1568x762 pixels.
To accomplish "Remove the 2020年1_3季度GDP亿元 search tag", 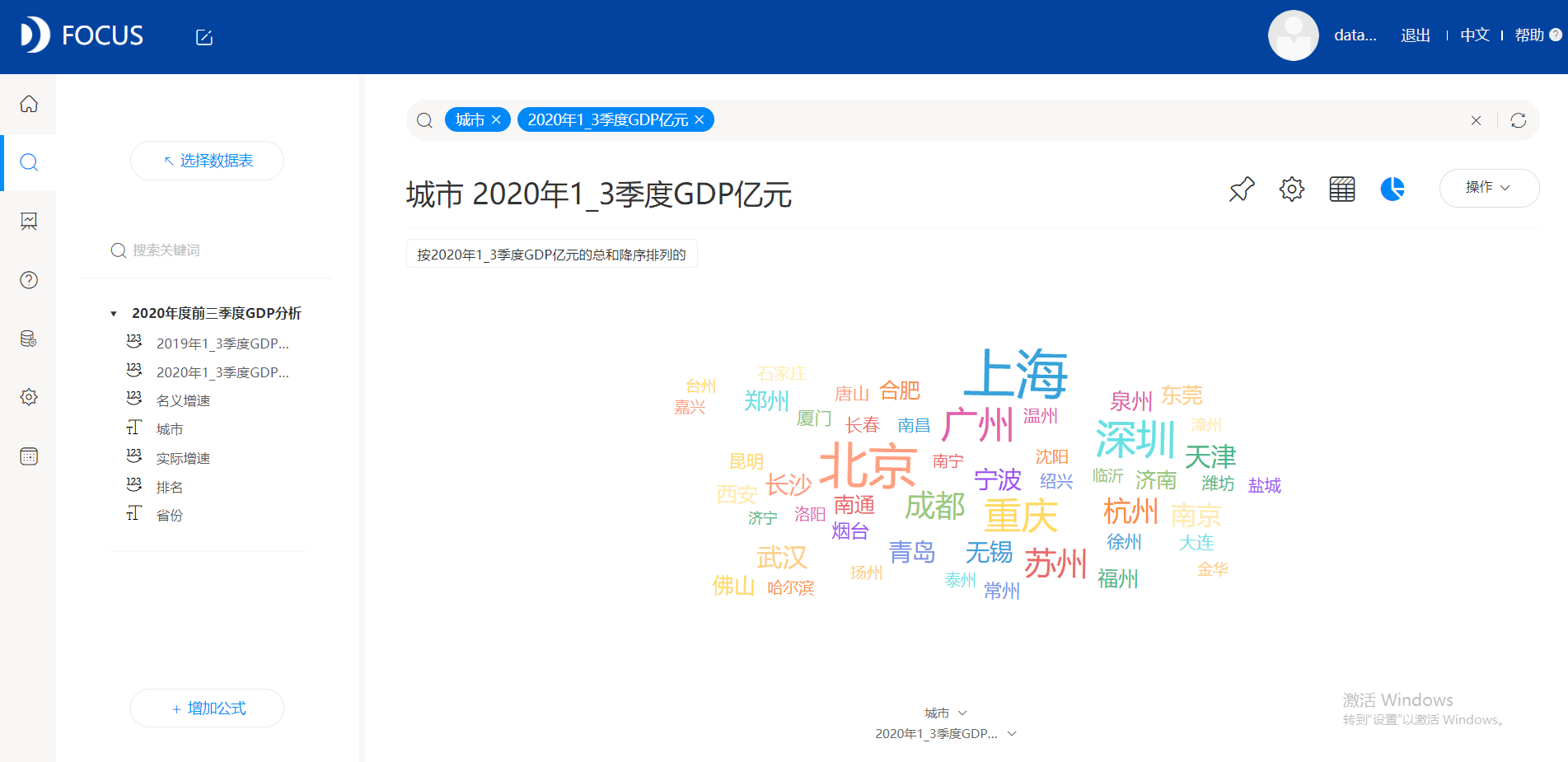I will pyautogui.click(x=700, y=119).
